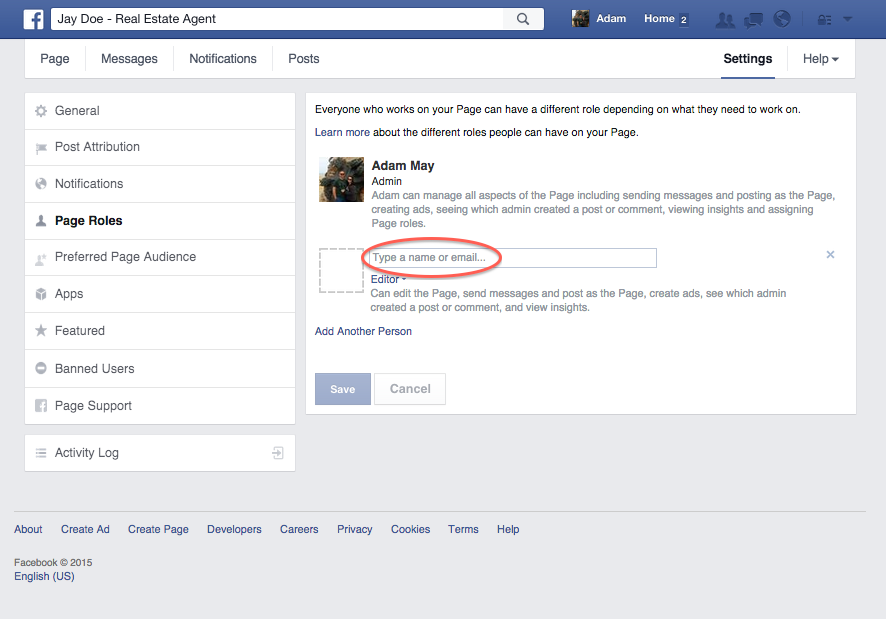Open Banned Users settings
886x619 pixels.
tap(160, 369)
